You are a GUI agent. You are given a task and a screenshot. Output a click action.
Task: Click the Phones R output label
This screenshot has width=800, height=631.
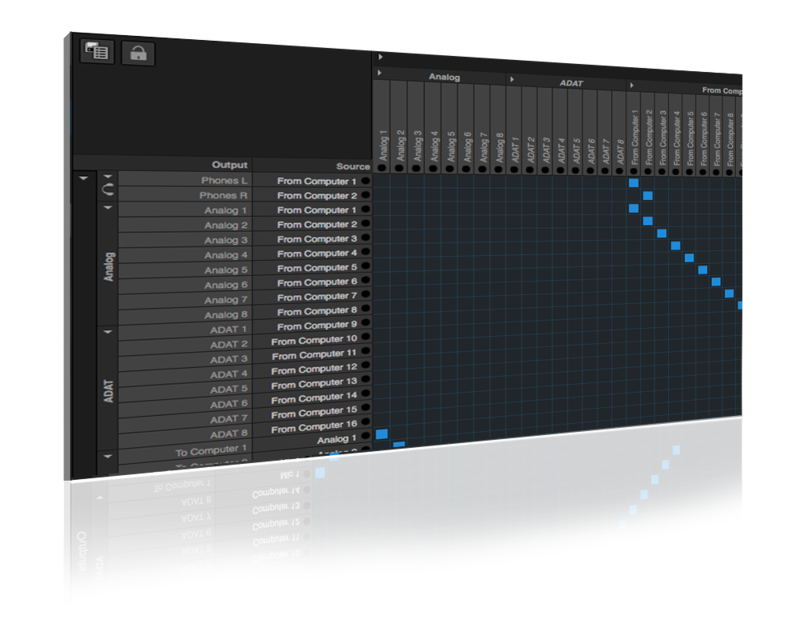[x=223, y=195]
